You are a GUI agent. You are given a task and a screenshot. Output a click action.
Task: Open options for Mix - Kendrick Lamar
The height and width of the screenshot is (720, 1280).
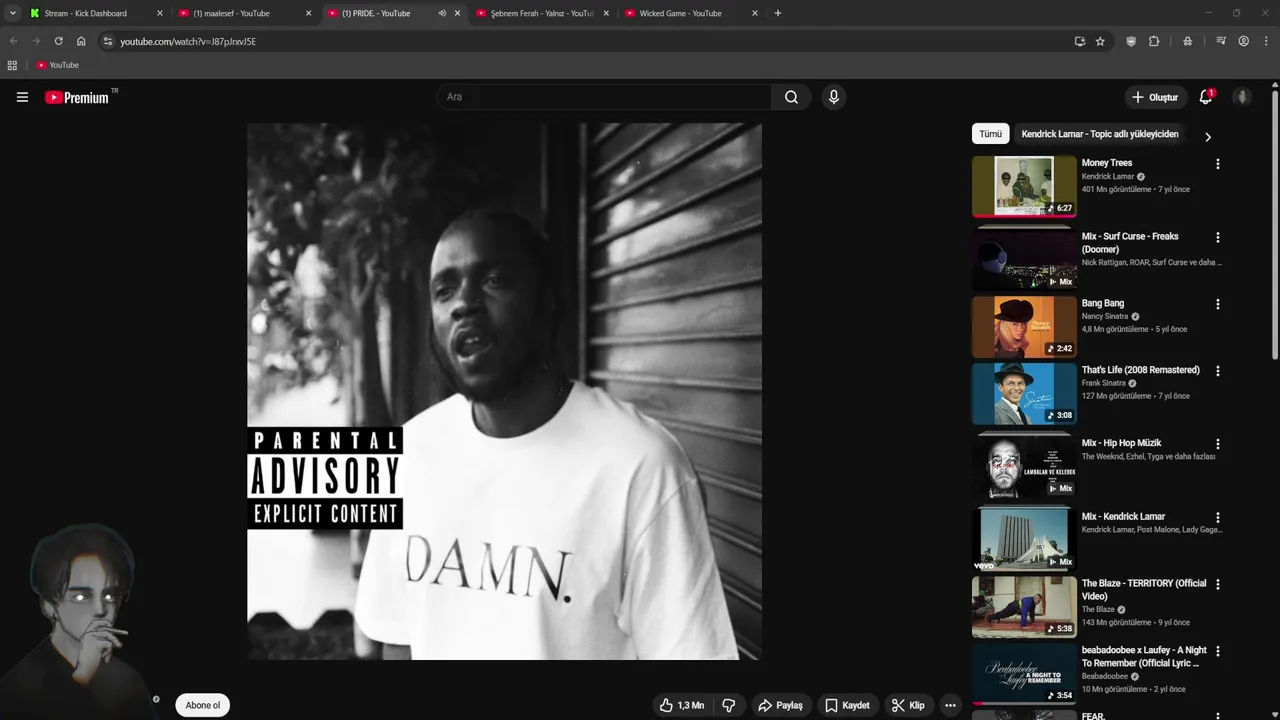[1217, 518]
